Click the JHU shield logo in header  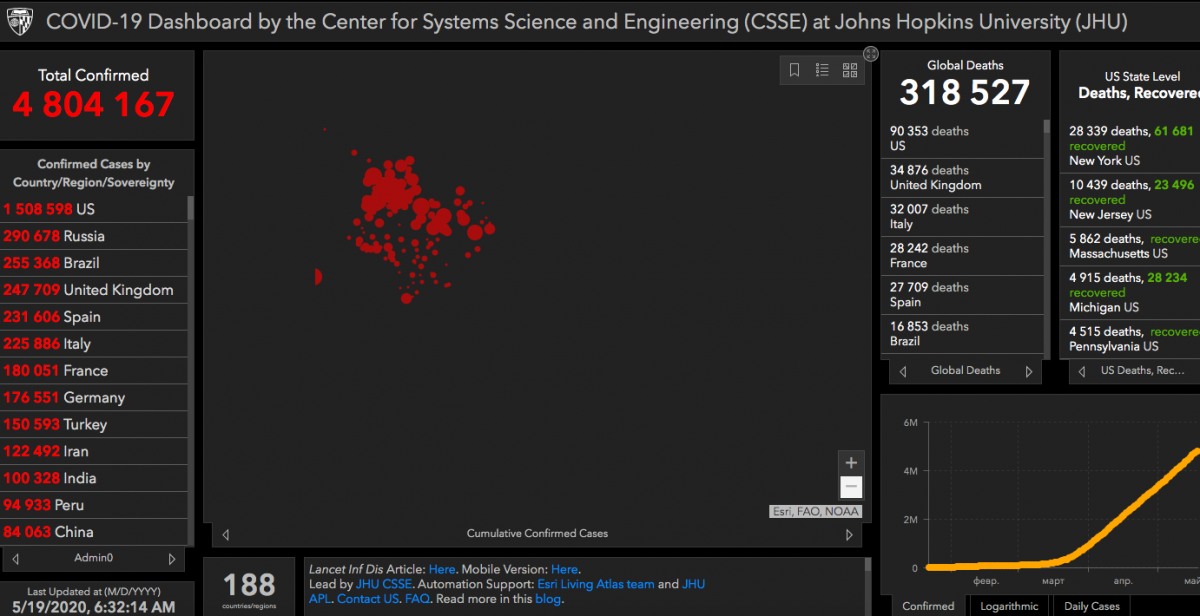pyautogui.click(x=20, y=21)
